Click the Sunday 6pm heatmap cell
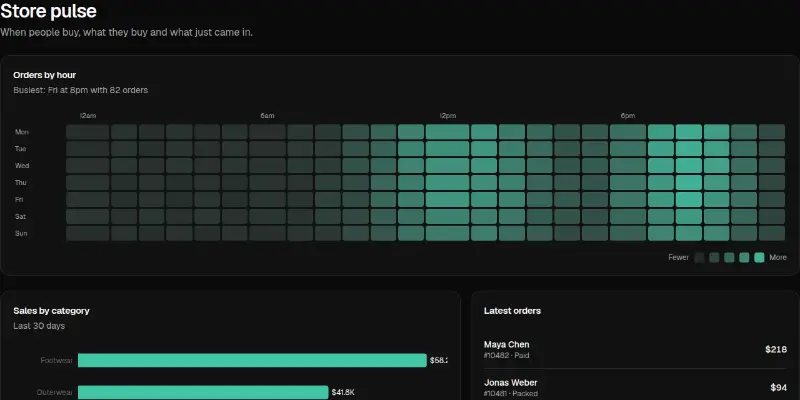Screen dimensions: 800x400 [628, 233]
